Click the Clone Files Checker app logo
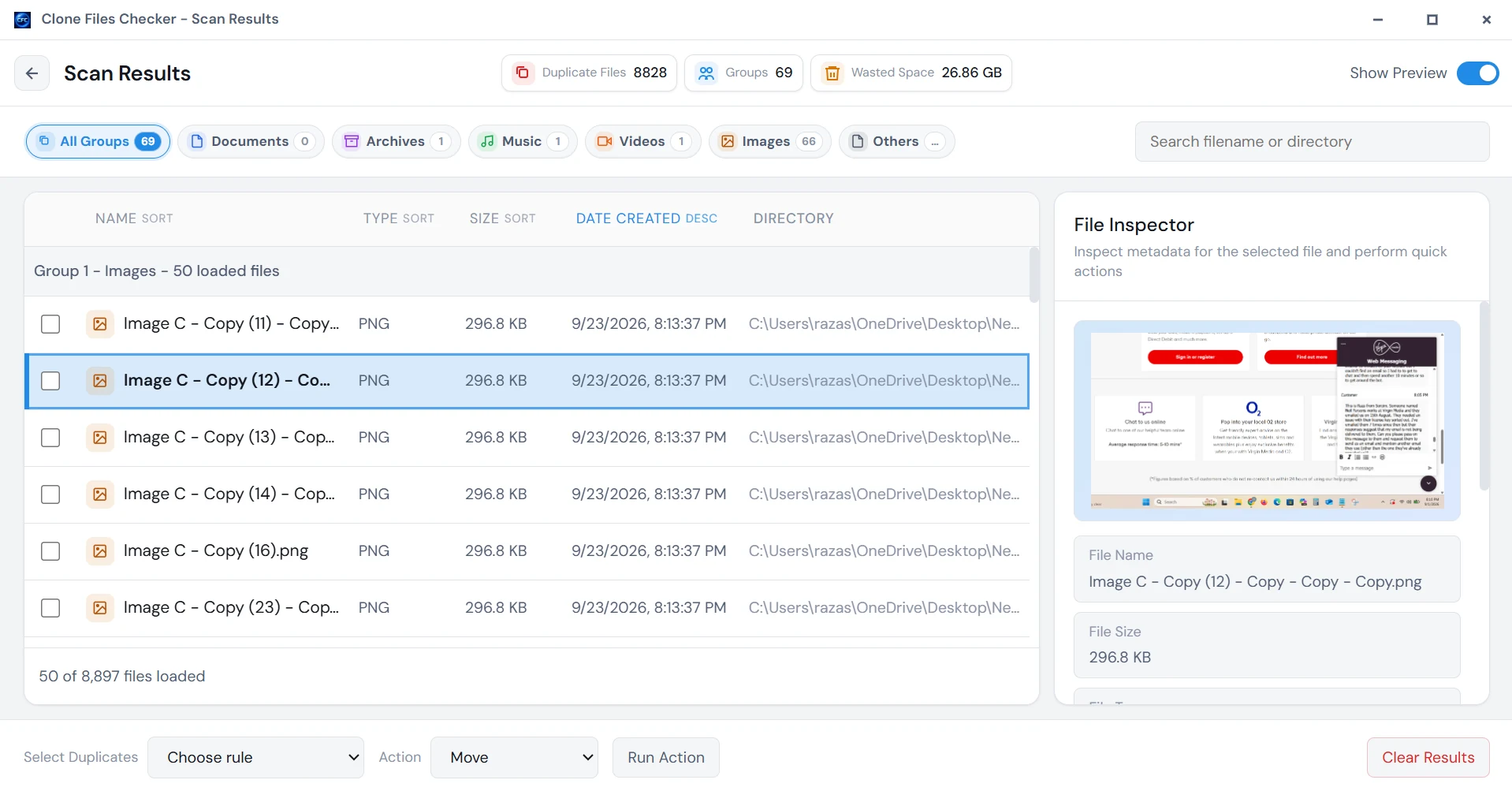 (x=22, y=19)
